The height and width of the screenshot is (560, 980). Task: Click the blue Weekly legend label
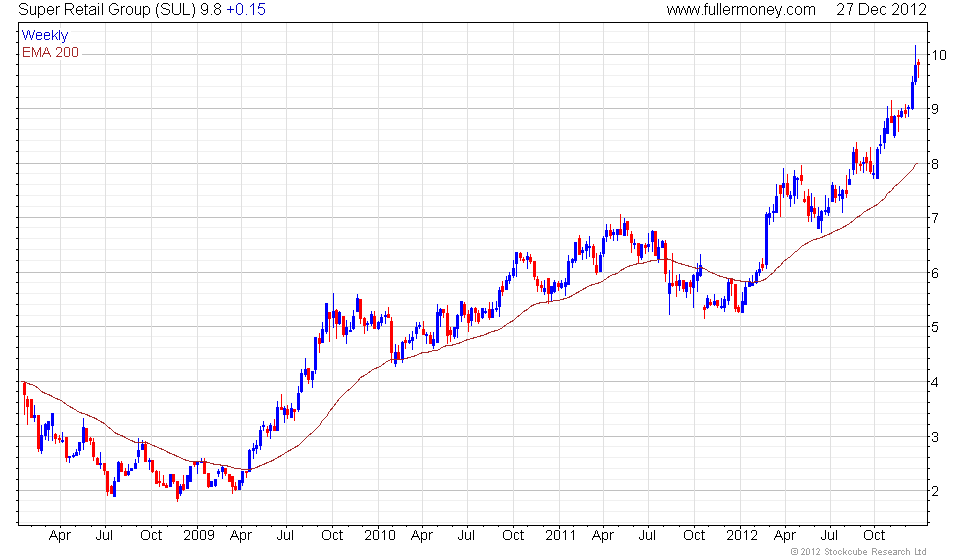(45, 36)
